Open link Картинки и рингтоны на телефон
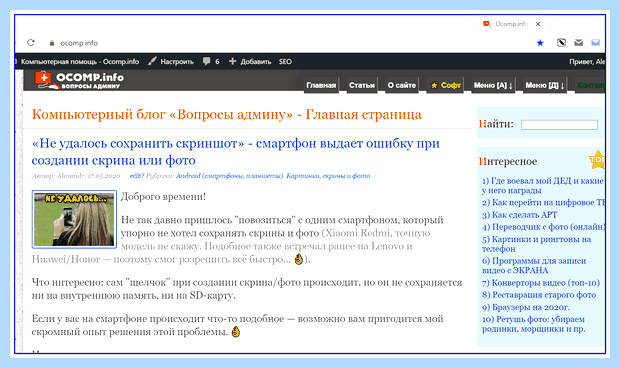620x368 pixels. 536,244
